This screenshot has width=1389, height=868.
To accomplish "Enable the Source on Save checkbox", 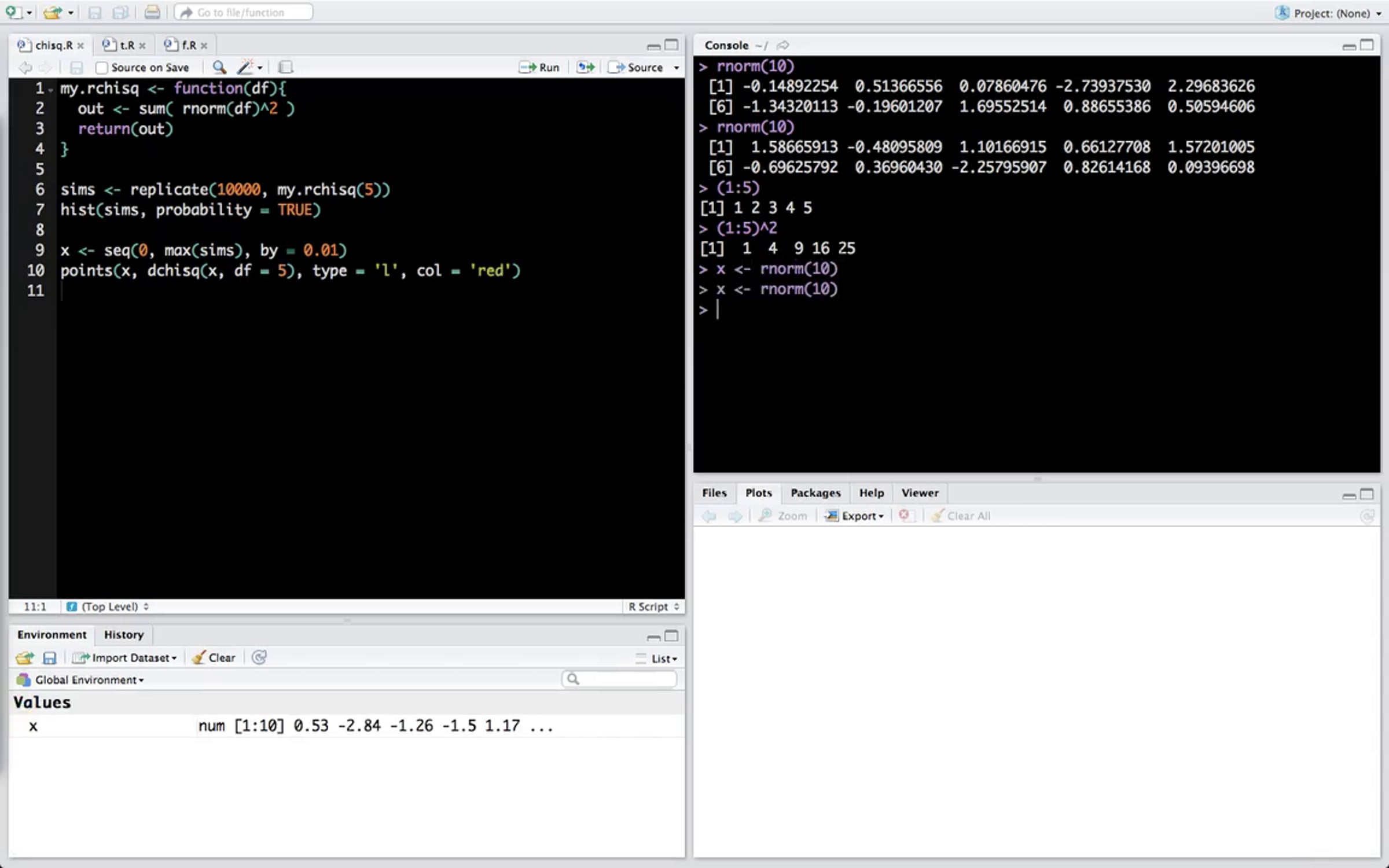I will [x=102, y=68].
